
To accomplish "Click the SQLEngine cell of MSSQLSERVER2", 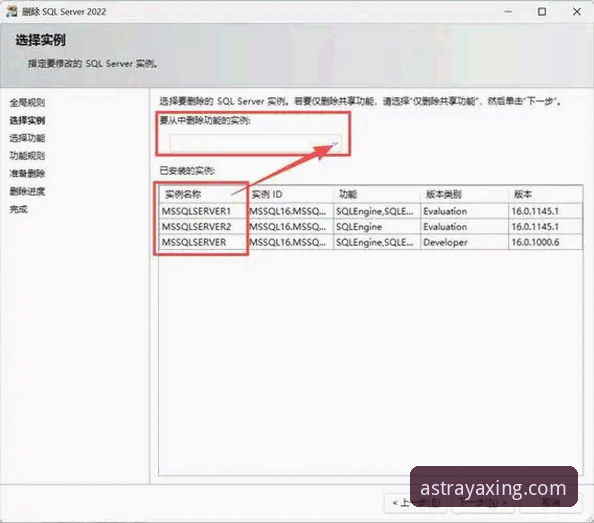I will [x=377, y=226].
